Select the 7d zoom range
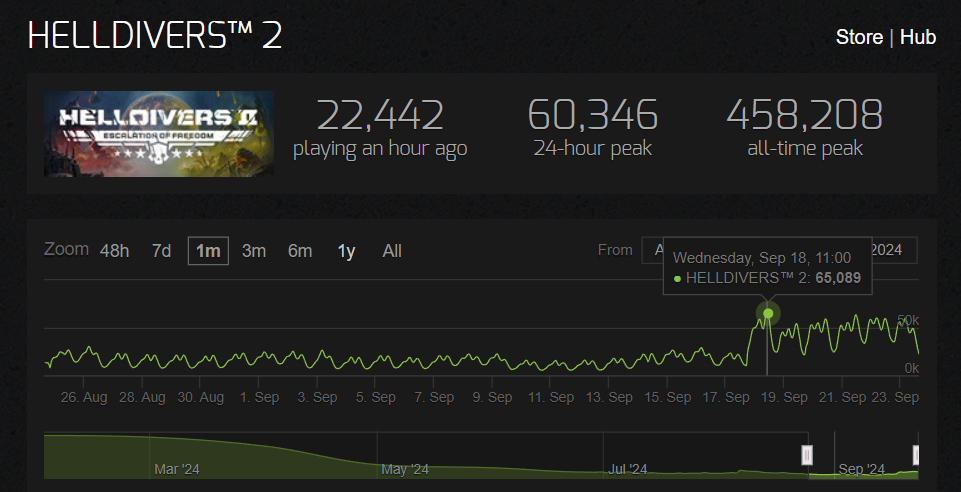This screenshot has width=961, height=492. pyautogui.click(x=161, y=251)
